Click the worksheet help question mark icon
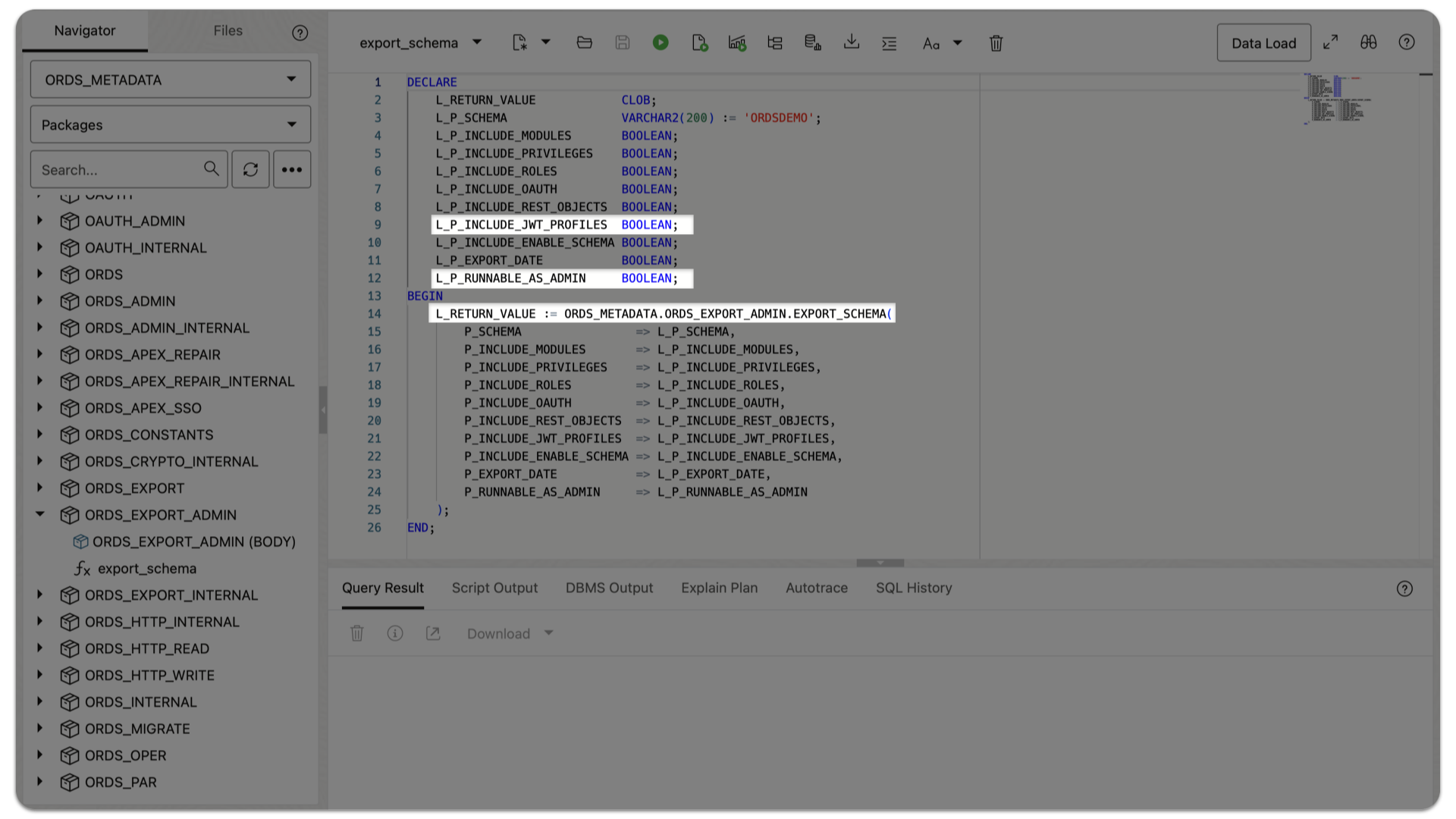This screenshot has width=1456, height=819. 1407,42
